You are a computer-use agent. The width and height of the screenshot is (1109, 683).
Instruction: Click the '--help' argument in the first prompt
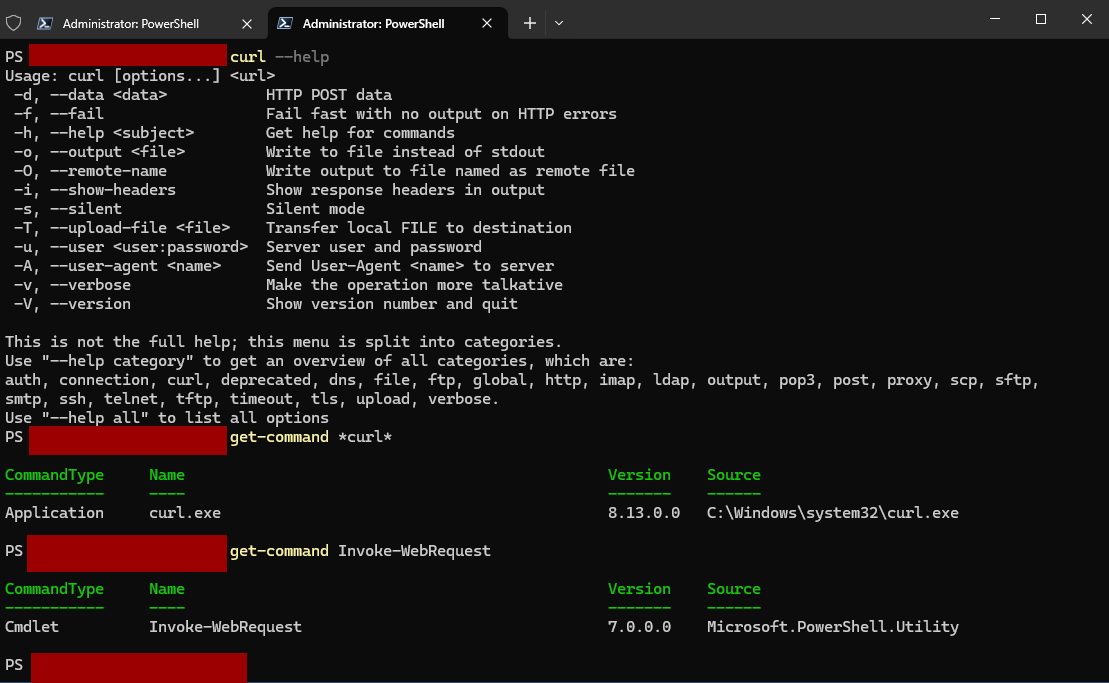302,57
